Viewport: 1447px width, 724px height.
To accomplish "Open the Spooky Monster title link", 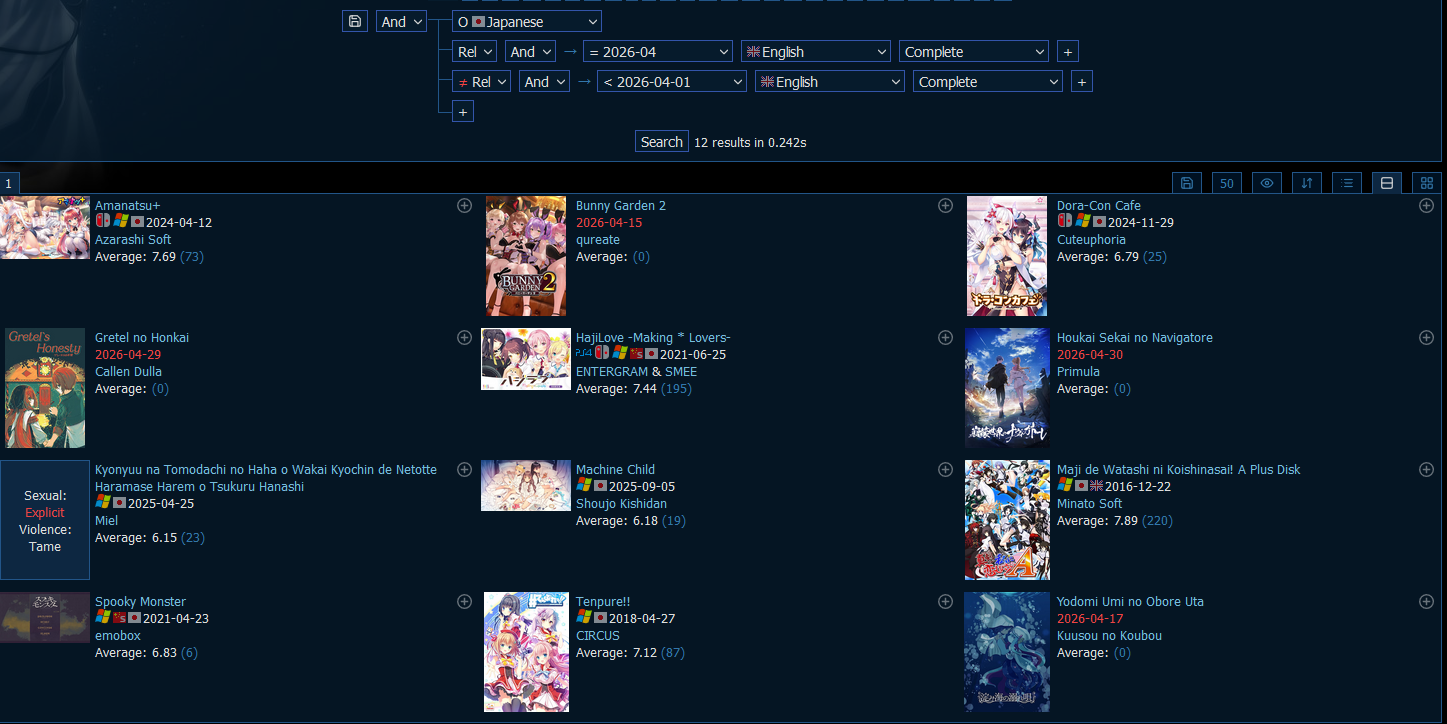I will click(140, 601).
